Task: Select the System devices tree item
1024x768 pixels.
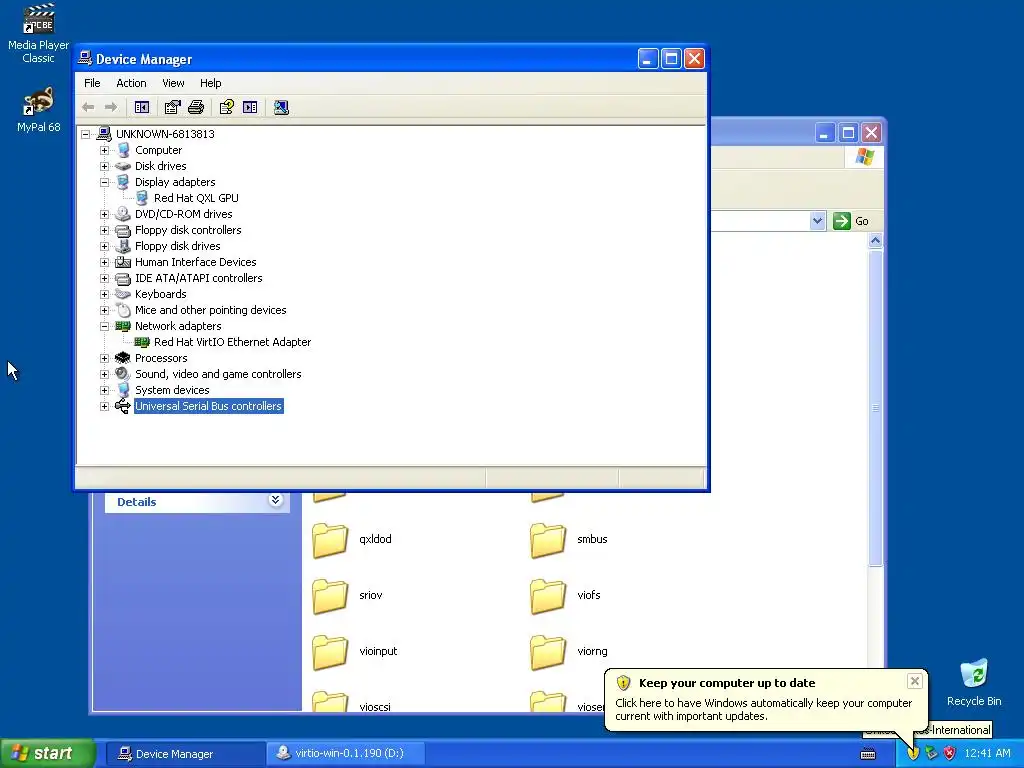Action: click(x=172, y=391)
